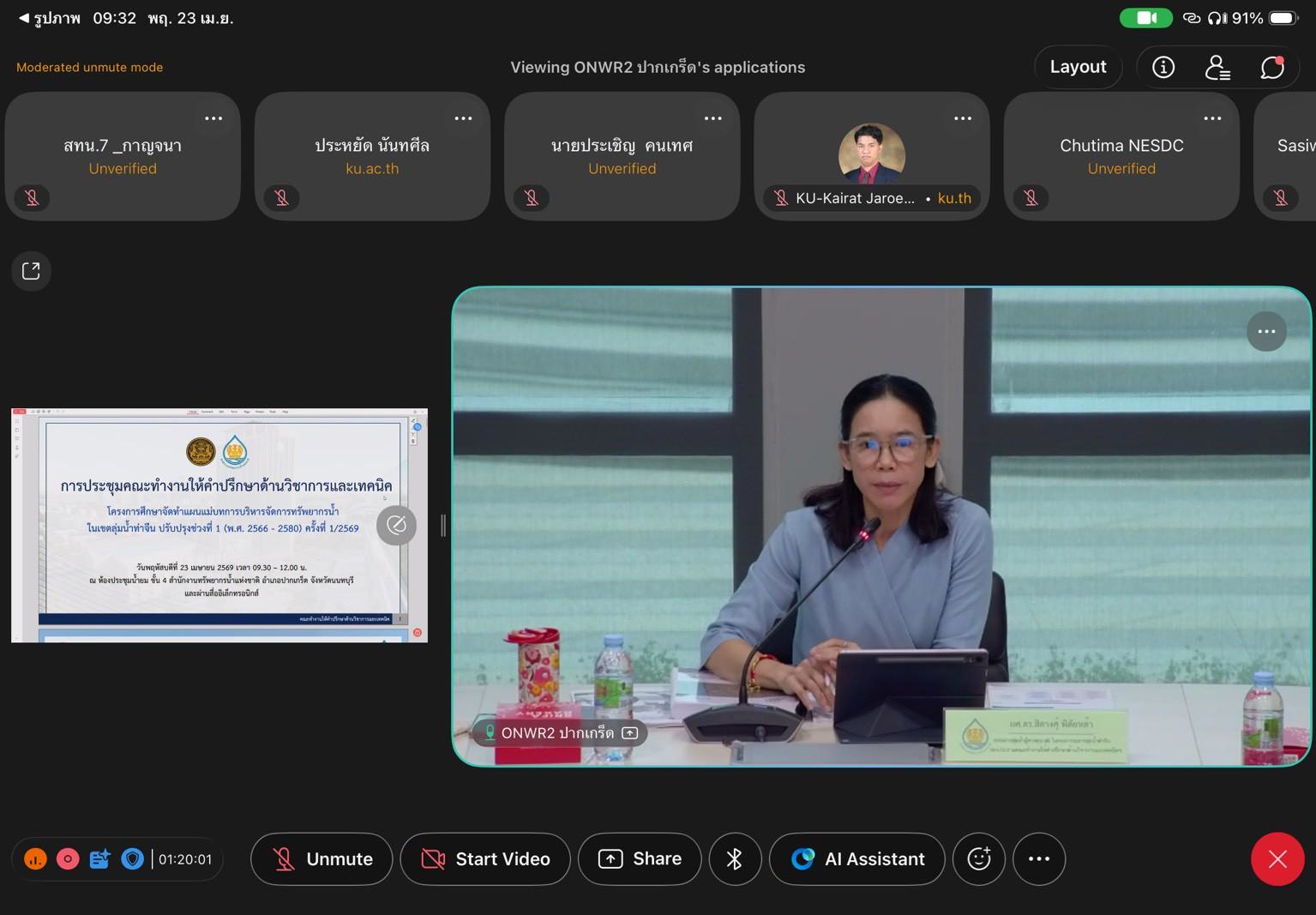Viewport: 1316px width, 915px height.
Task: Open the emoji reactions button
Action: [x=978, y=858]
